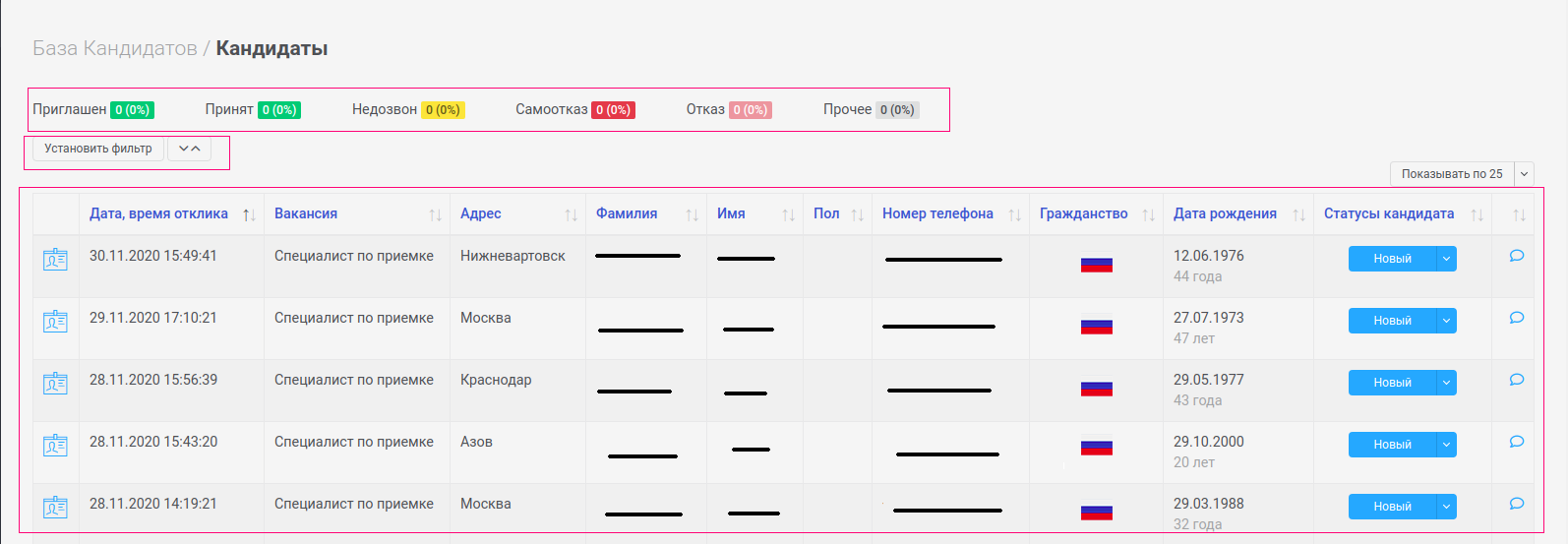Toggle the filter collapse/expand chevrons button
1568x544 pixels.
(189, 149)
